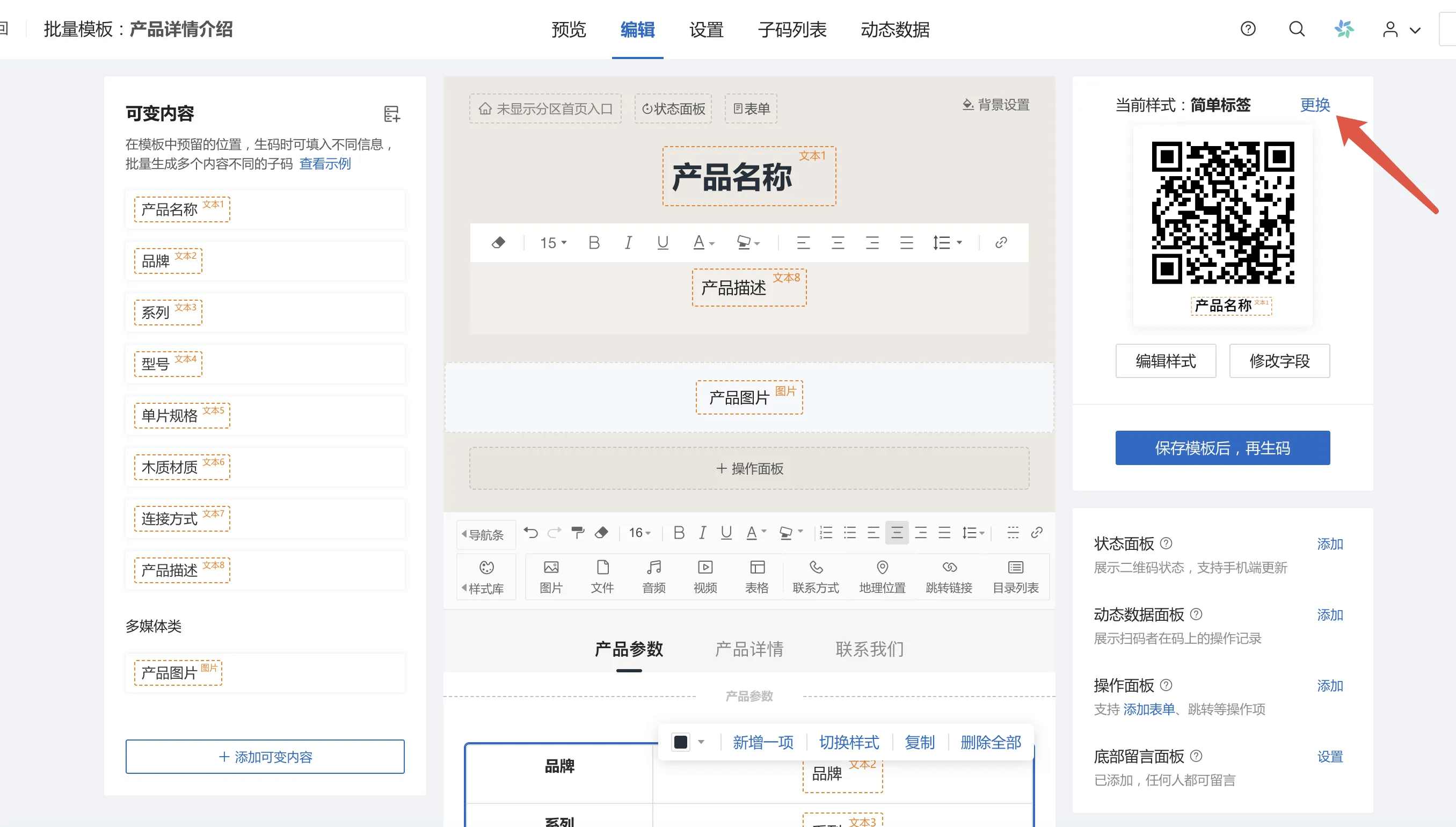Insert a 目录列表 directory list
The height and width of the screenshot is (827, 1456).
point(1015,577)
